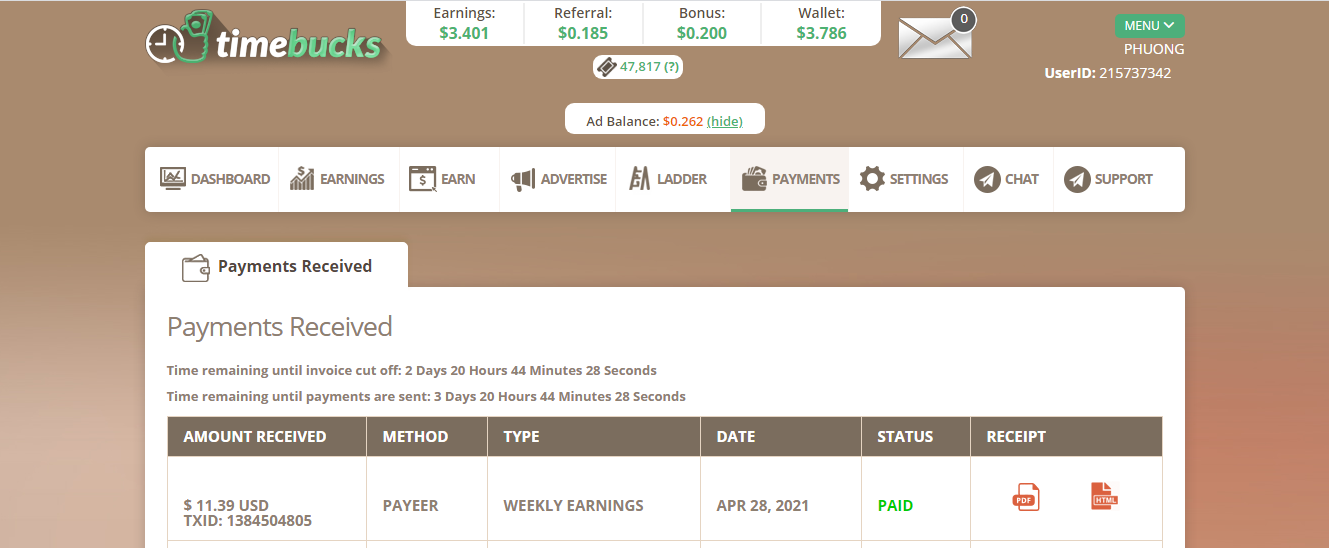This screenshot has width=1329, height=548.
Task: Expand the green MENU dropdown
Action: point(1149,25)
